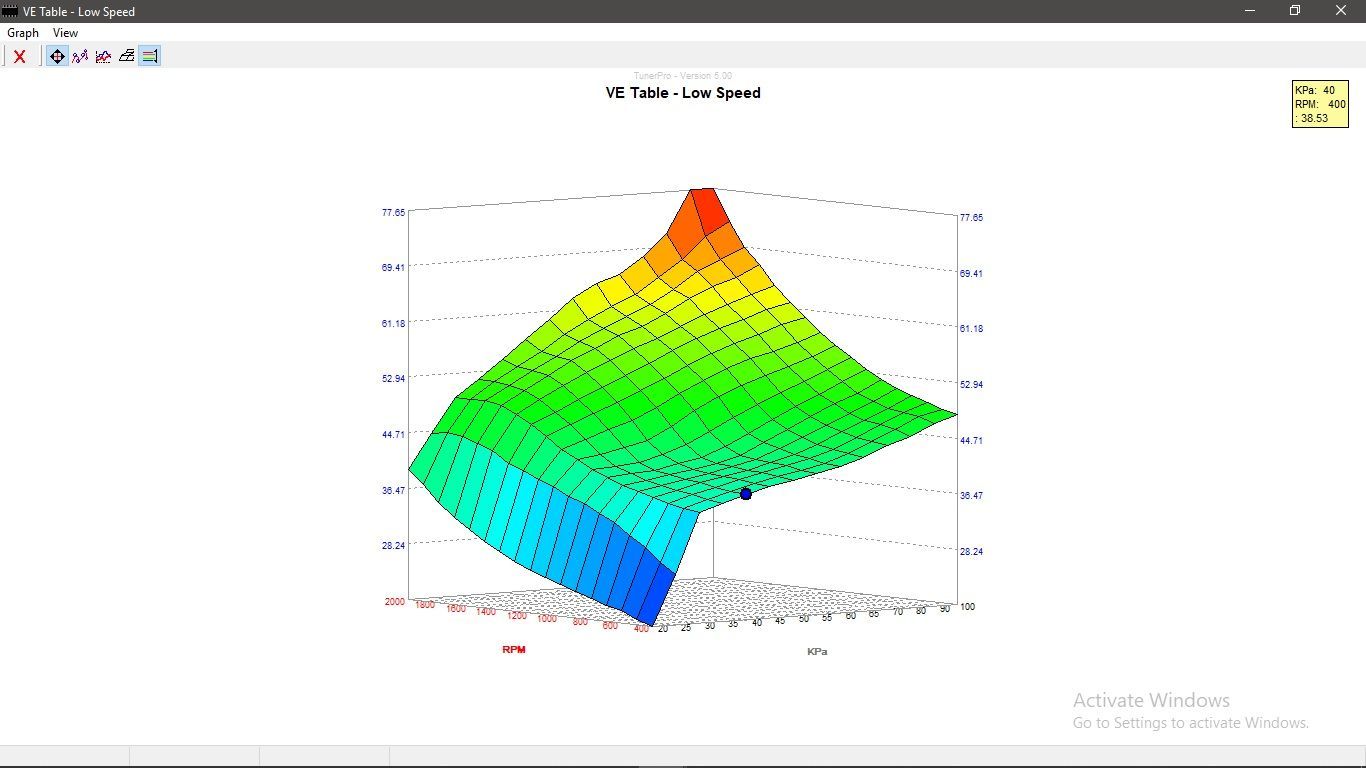
Task: Click the RPM axis label
Action: 514,650
